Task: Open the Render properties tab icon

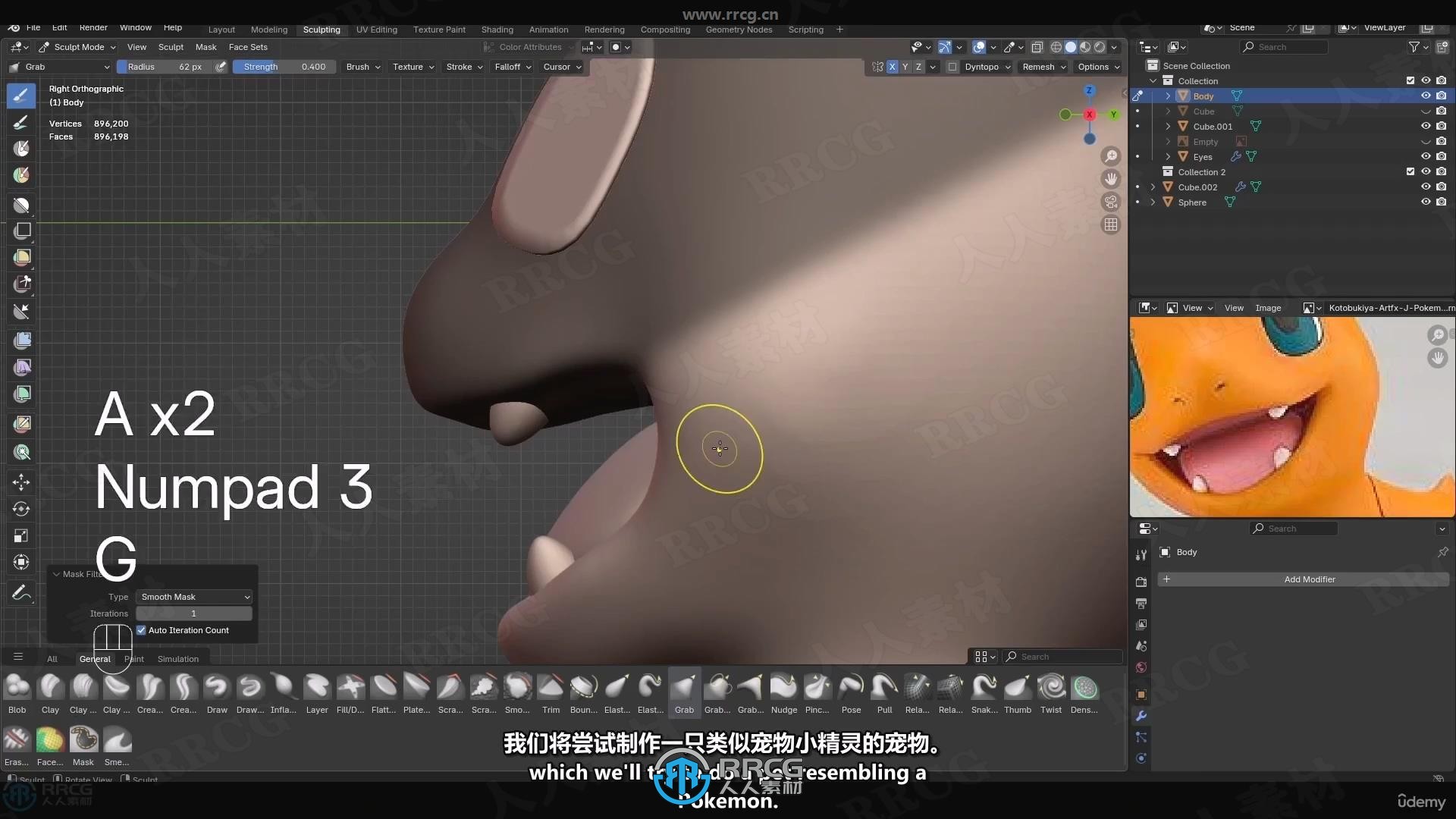Action: [x=1141, y=582]
